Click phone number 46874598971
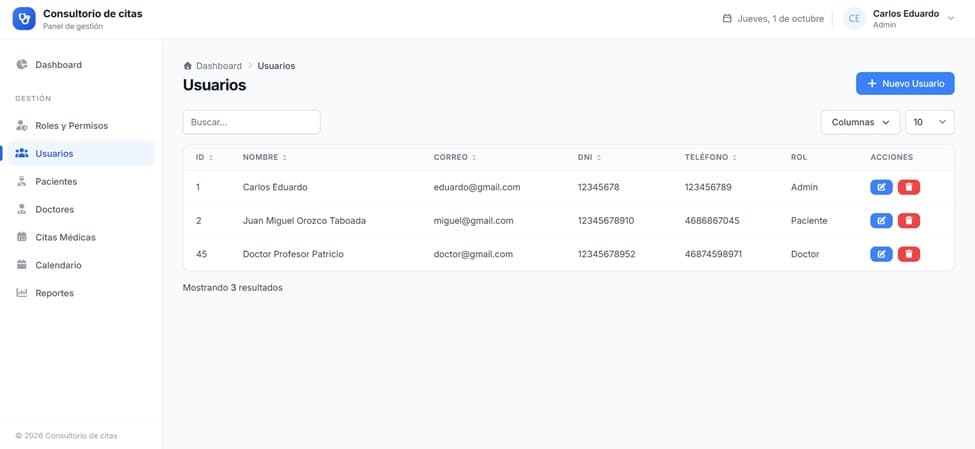This screenshot has width=975, height=449. (713, 254)
